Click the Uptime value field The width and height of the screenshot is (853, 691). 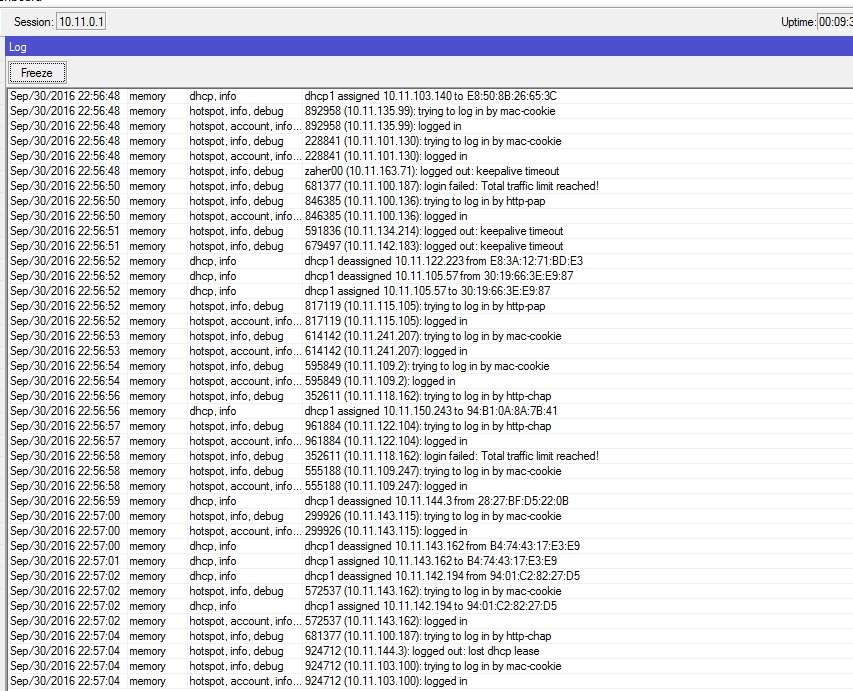[835, 22]
